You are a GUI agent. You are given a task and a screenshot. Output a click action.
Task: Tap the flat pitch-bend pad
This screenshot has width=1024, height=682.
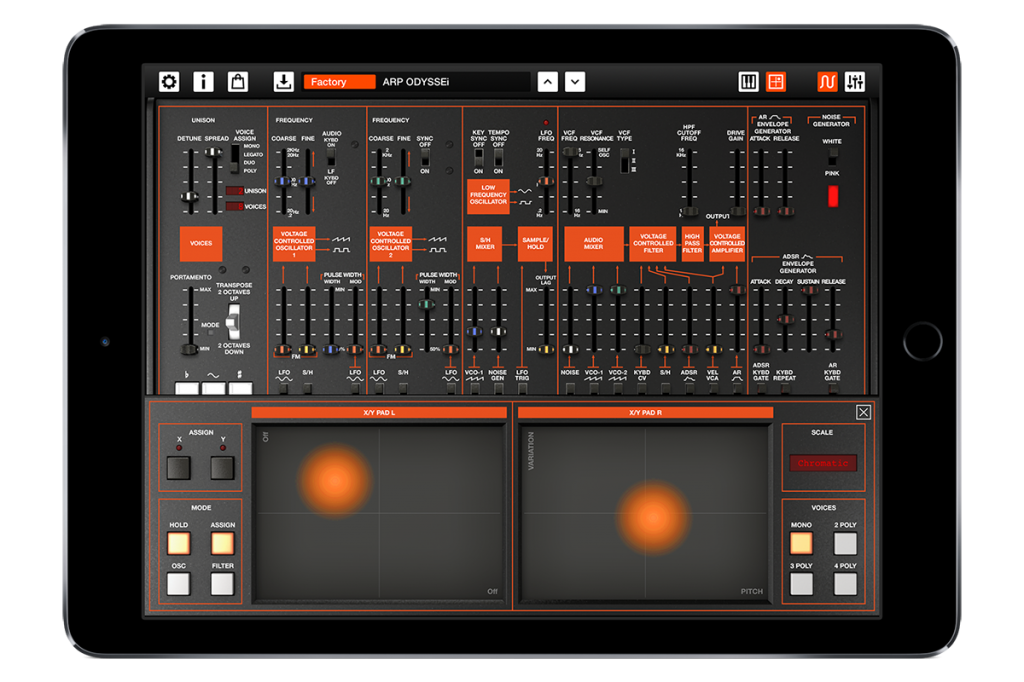(x=187, y=388)
